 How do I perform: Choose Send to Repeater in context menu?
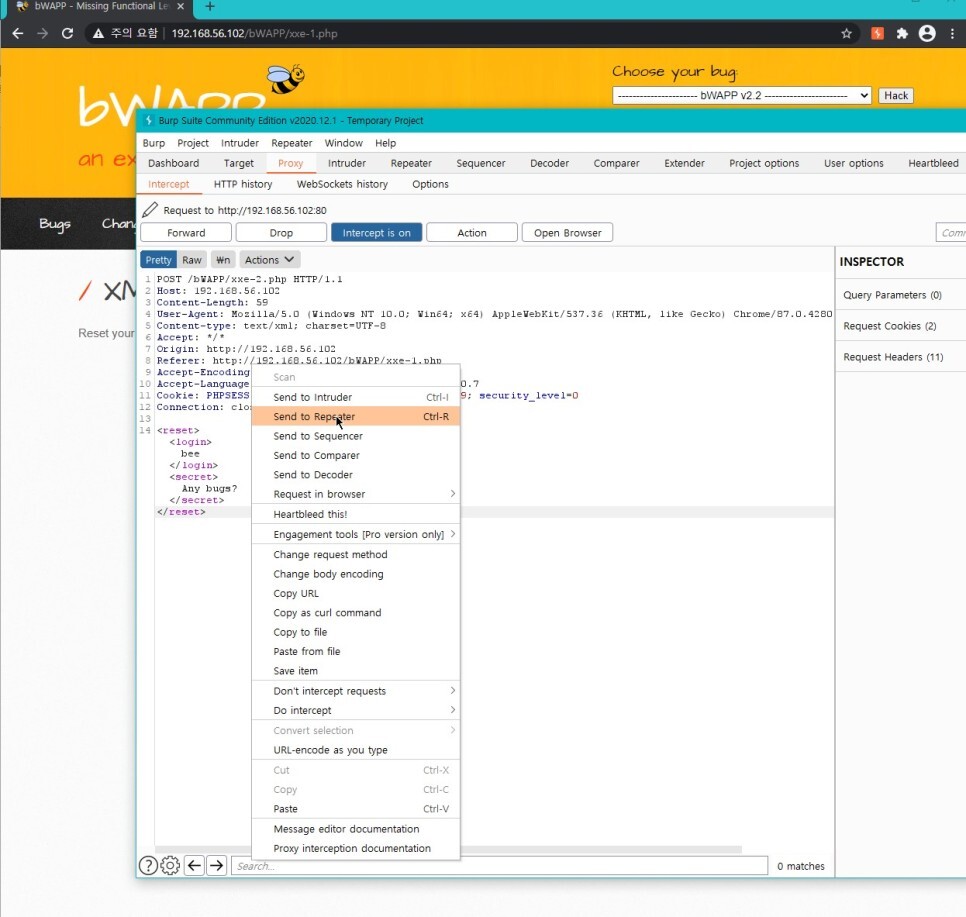pyautogui.click(x=356, y=417)
